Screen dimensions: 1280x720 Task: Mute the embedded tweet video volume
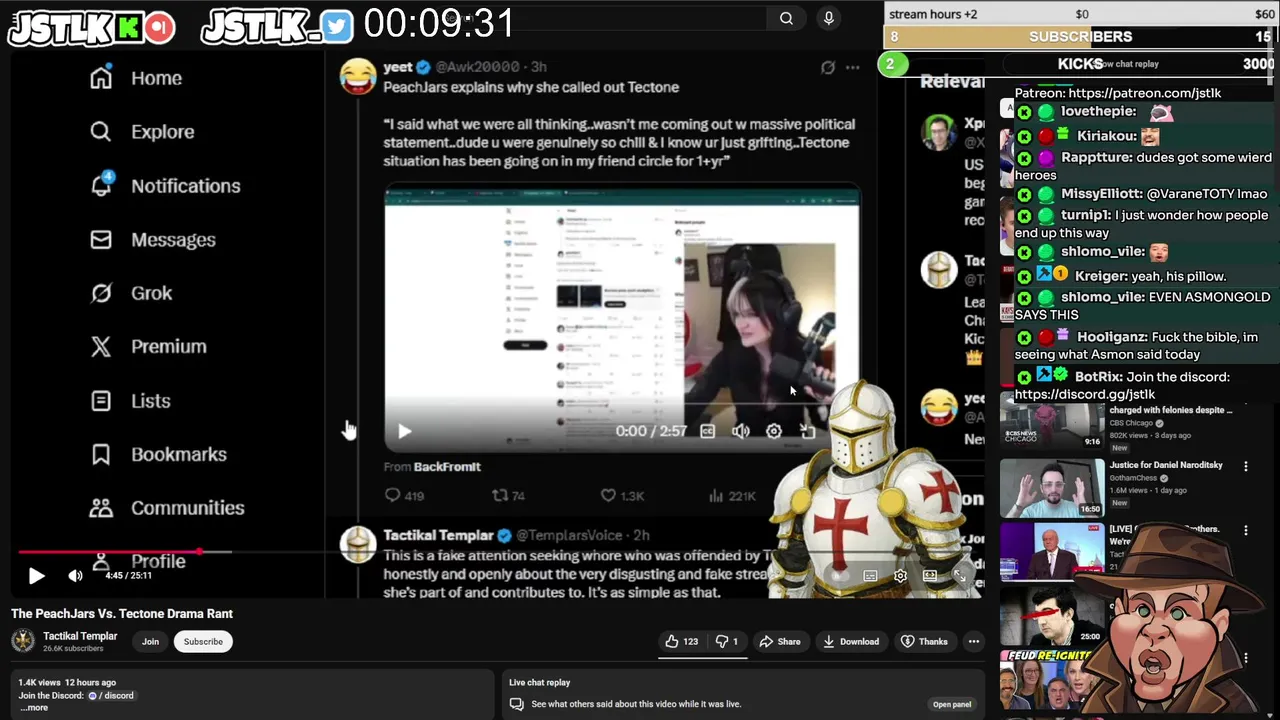coord(740,431)
